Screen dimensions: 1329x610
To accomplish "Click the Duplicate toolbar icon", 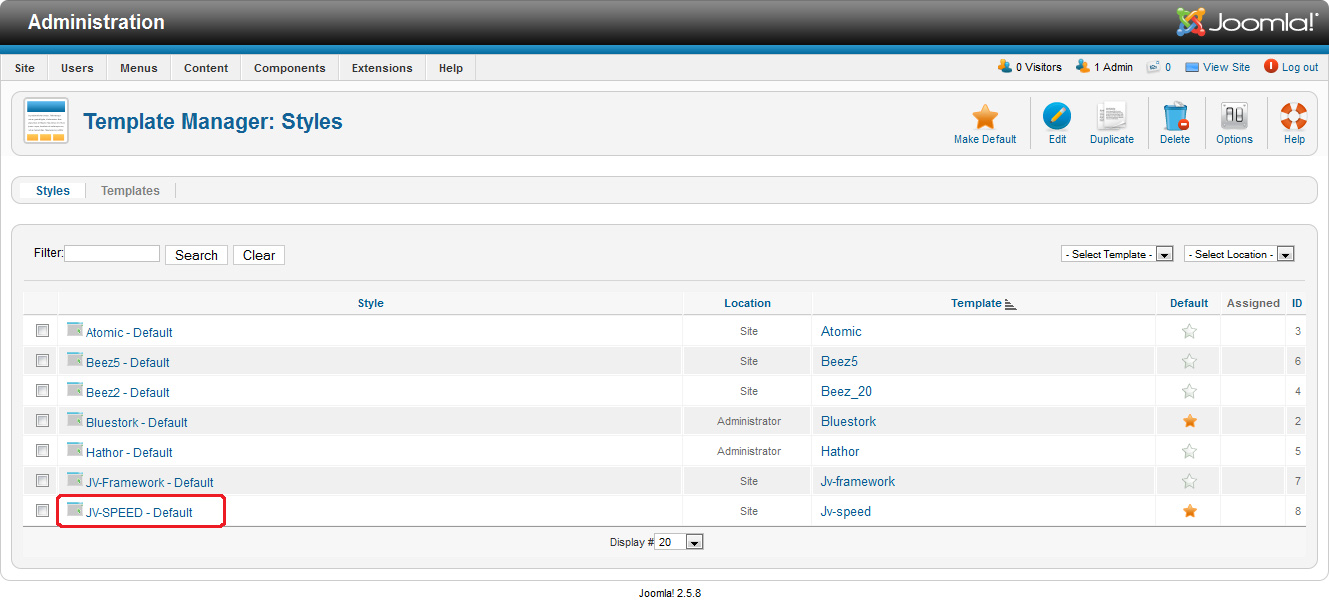I will pos(1111,117).
